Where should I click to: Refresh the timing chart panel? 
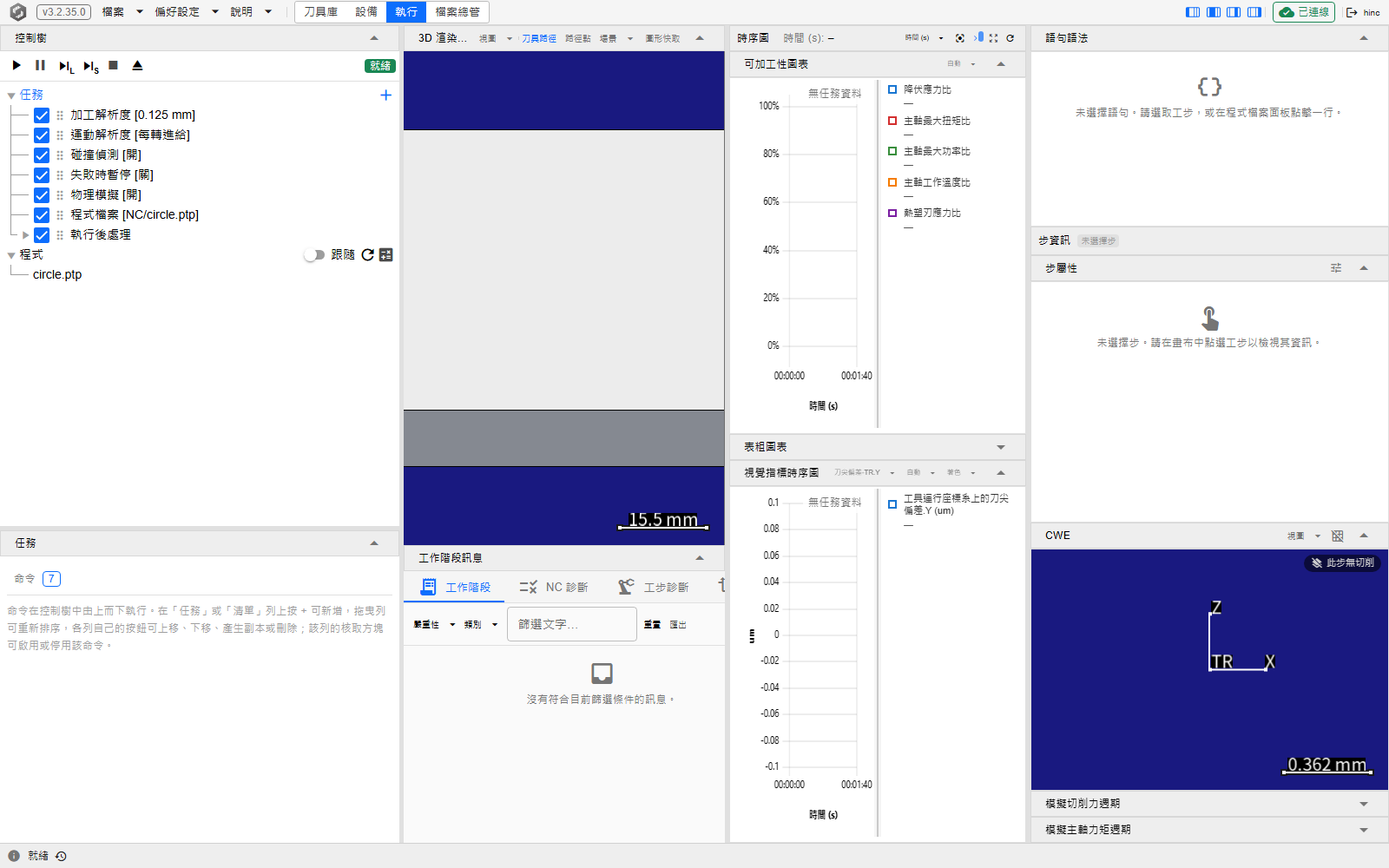click(x=1010, y=38)
